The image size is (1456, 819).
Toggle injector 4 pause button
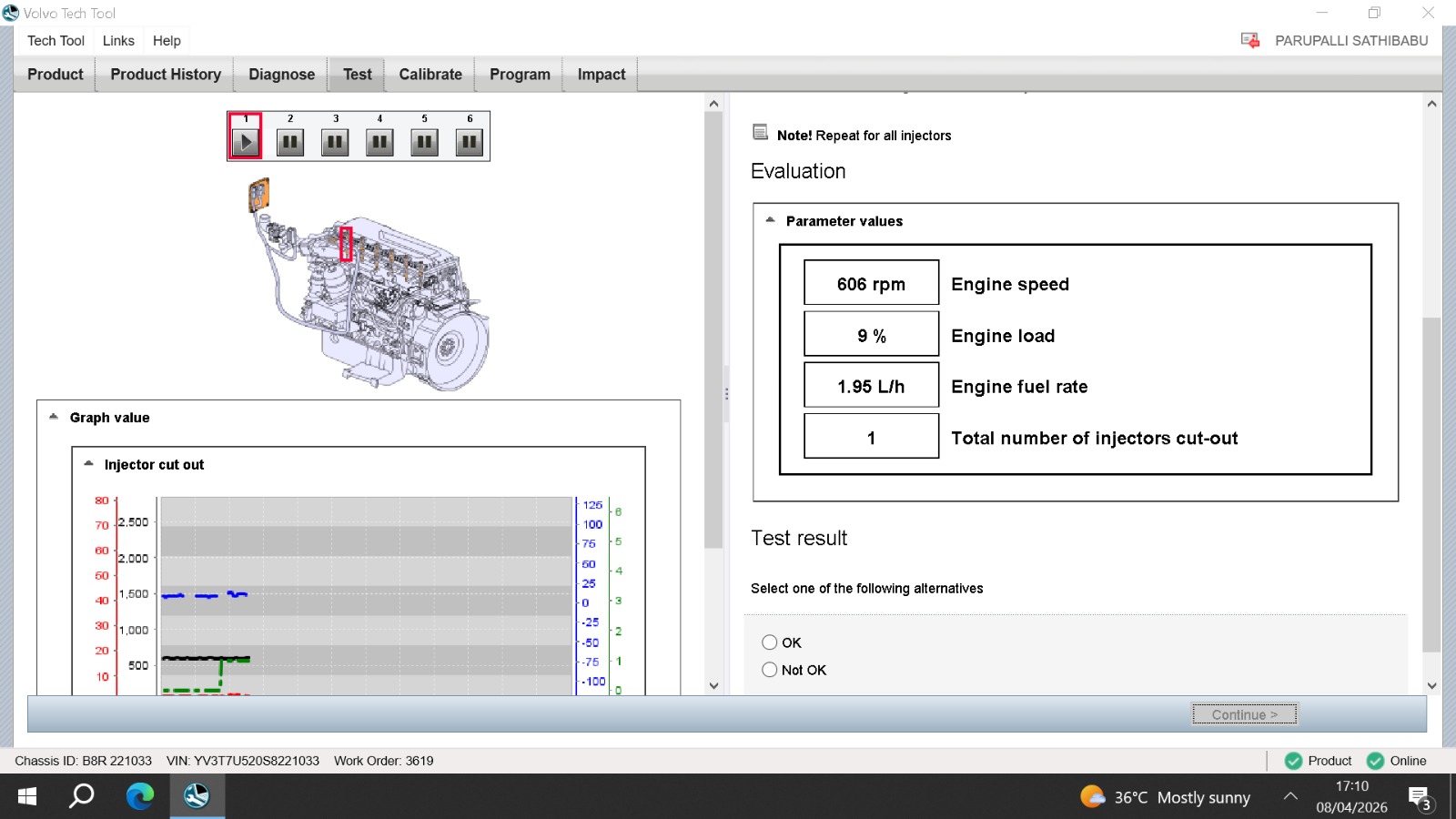[x=379, y=142]
